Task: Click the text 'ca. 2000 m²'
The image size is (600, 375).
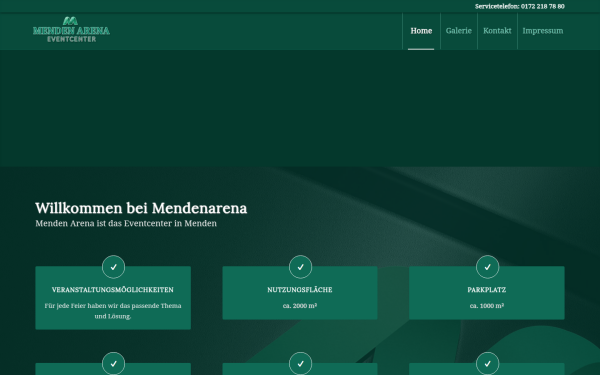Action: pos(300,306)
